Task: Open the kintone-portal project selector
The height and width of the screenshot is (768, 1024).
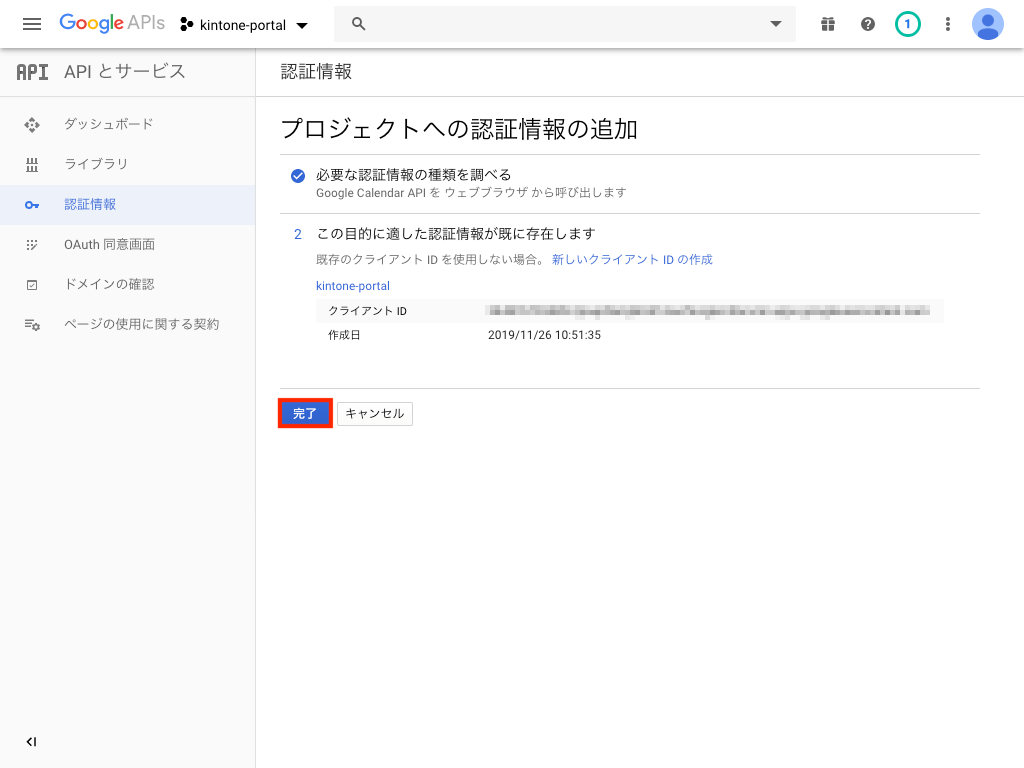Action: 244,25
